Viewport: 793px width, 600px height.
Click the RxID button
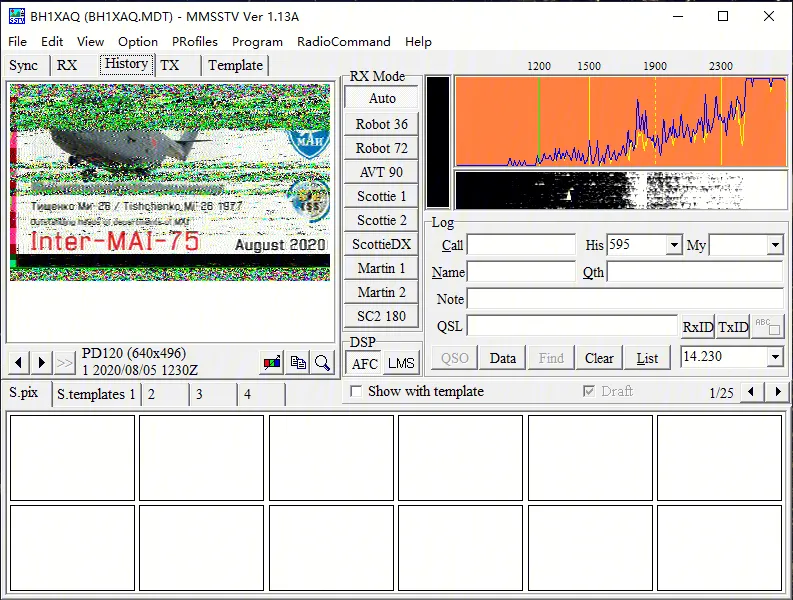coord(698,327)
